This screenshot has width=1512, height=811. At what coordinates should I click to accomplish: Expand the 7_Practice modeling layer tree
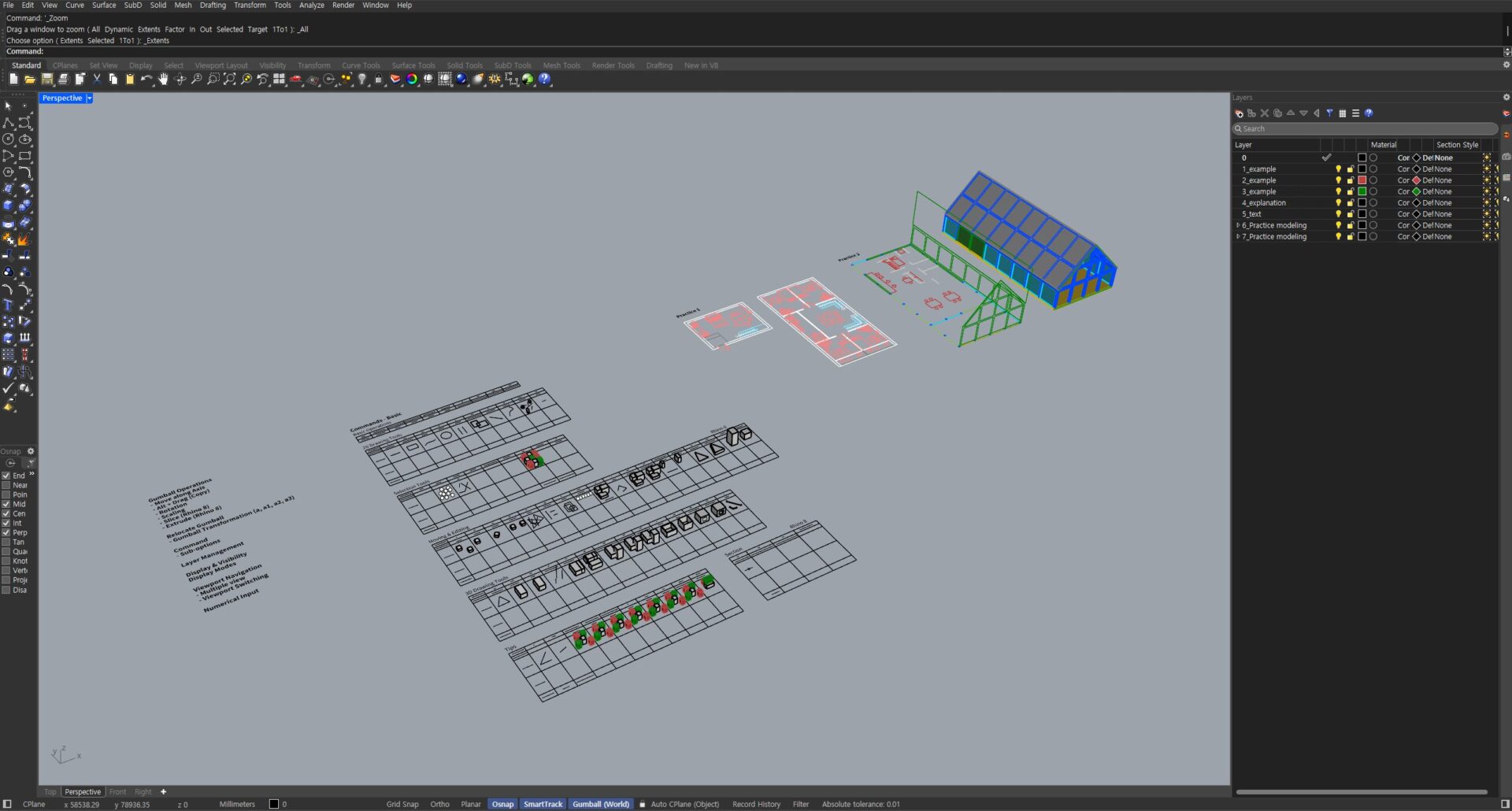click(1238, 236)
